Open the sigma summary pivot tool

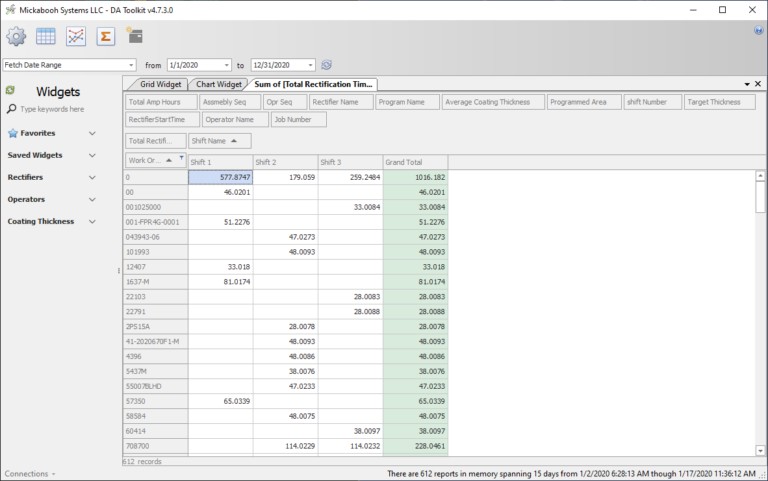[x=105, y=36]
